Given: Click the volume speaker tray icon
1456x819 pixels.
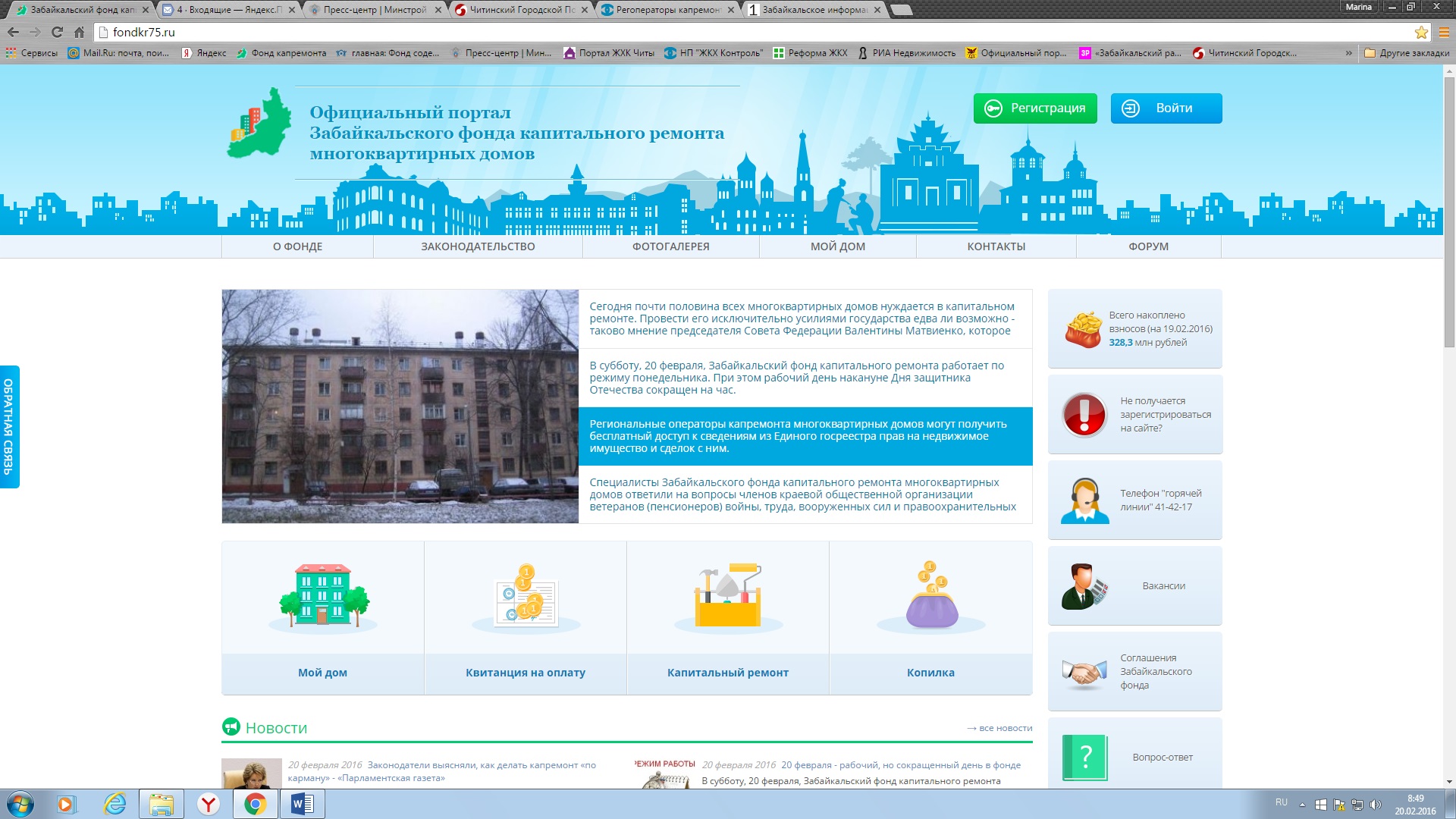Looking at the screenshot, I should click(x=1376, y=805).
